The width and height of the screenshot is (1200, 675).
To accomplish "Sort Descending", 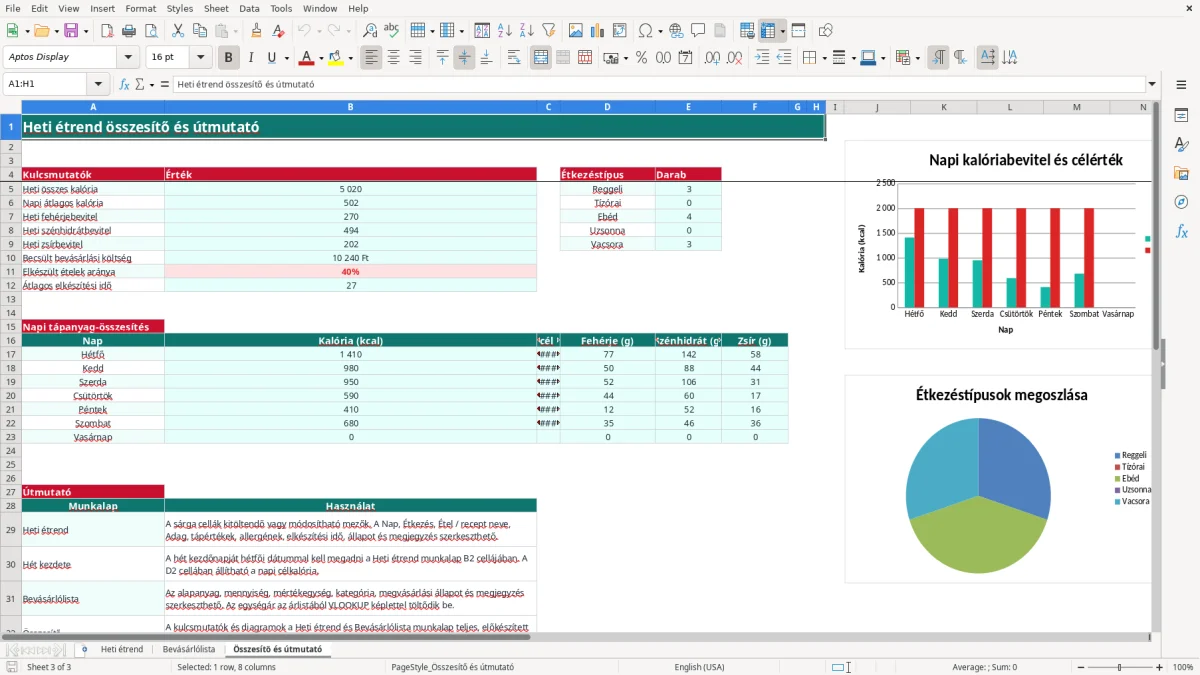I will pos(526,31).
